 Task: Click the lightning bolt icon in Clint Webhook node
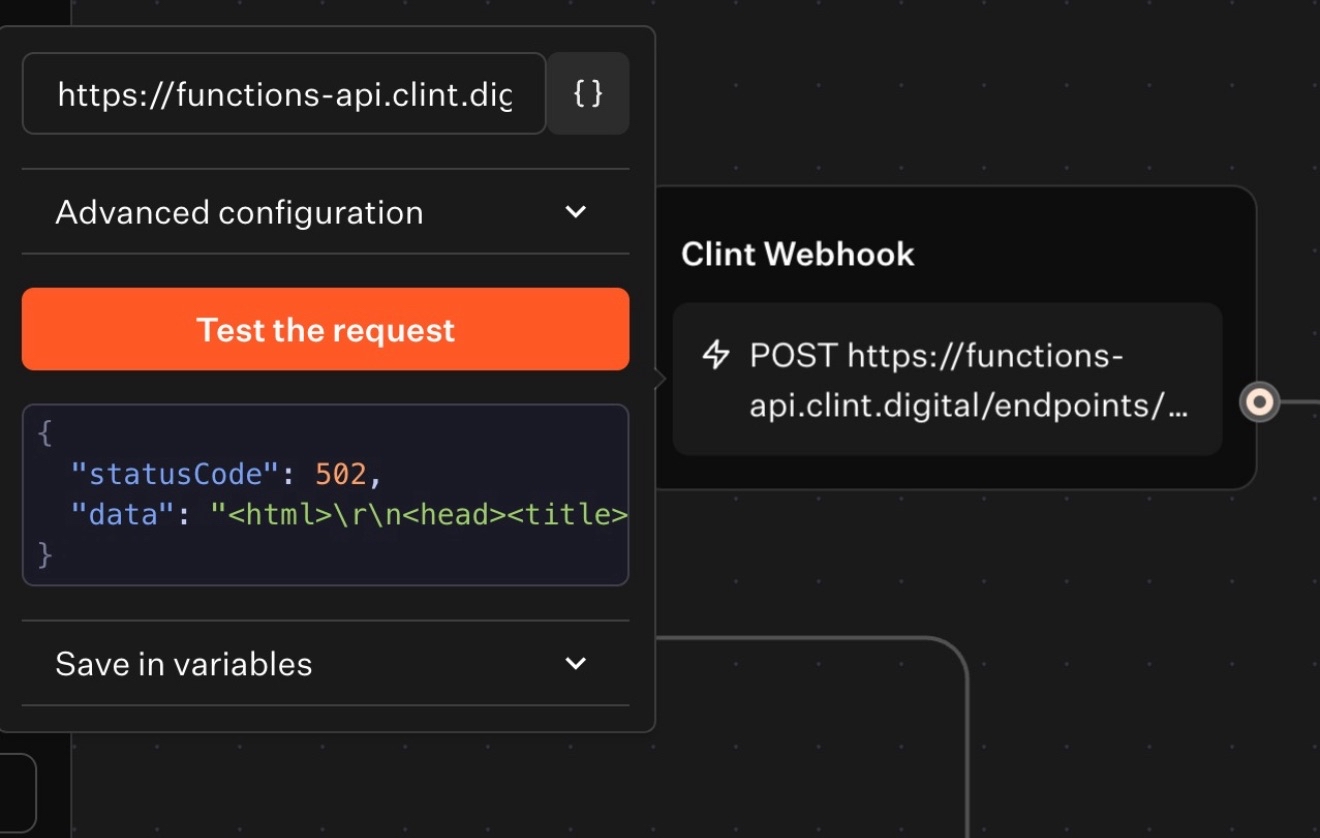(716, 355)
